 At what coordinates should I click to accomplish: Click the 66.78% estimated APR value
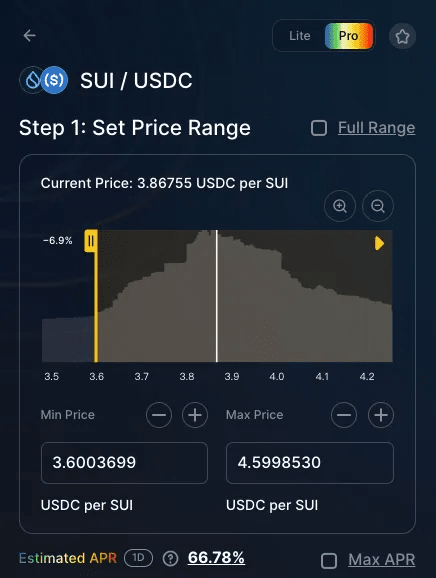tap(216, 558)
